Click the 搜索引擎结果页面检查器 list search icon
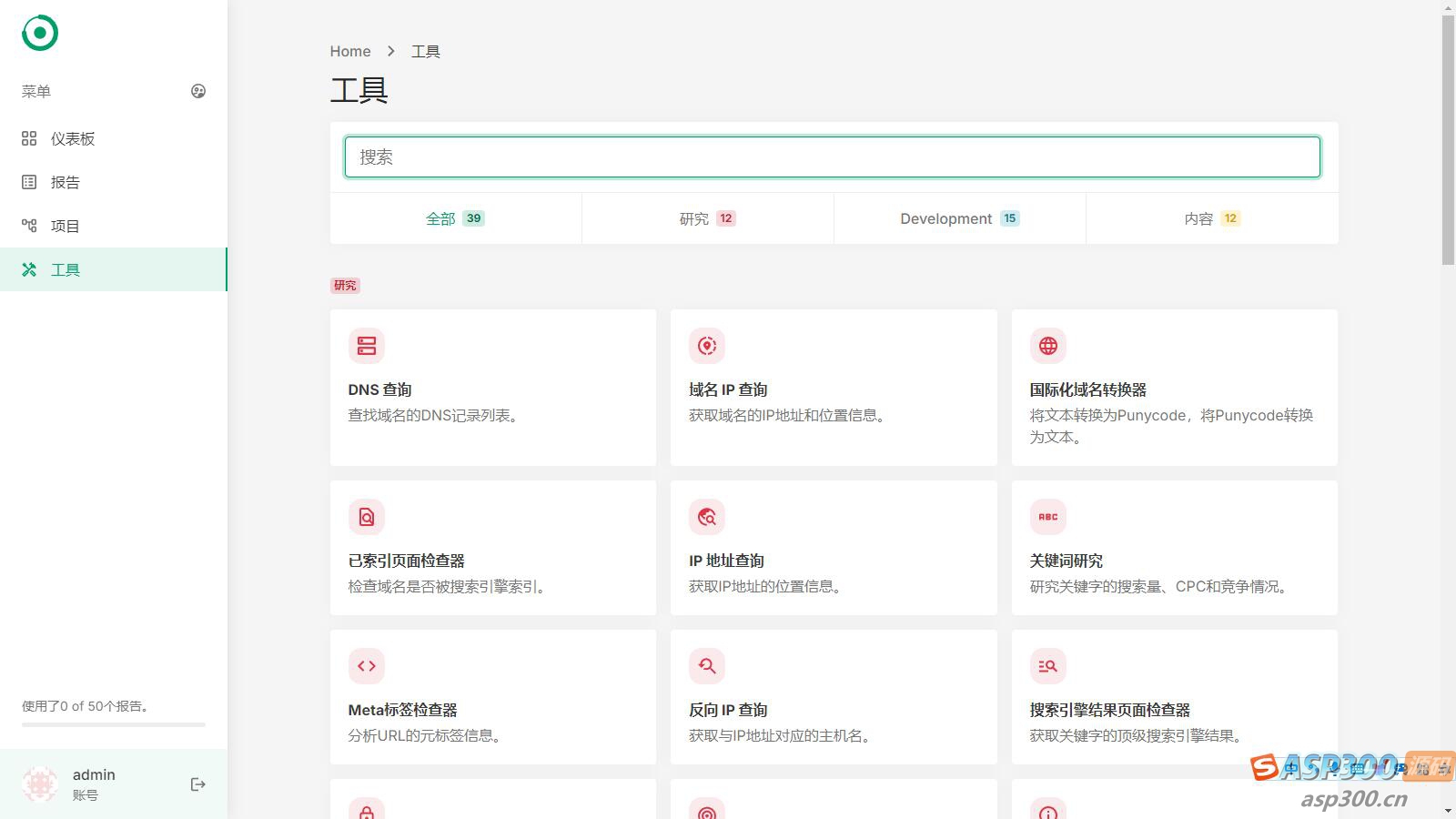 click(x=1048, y=666)
